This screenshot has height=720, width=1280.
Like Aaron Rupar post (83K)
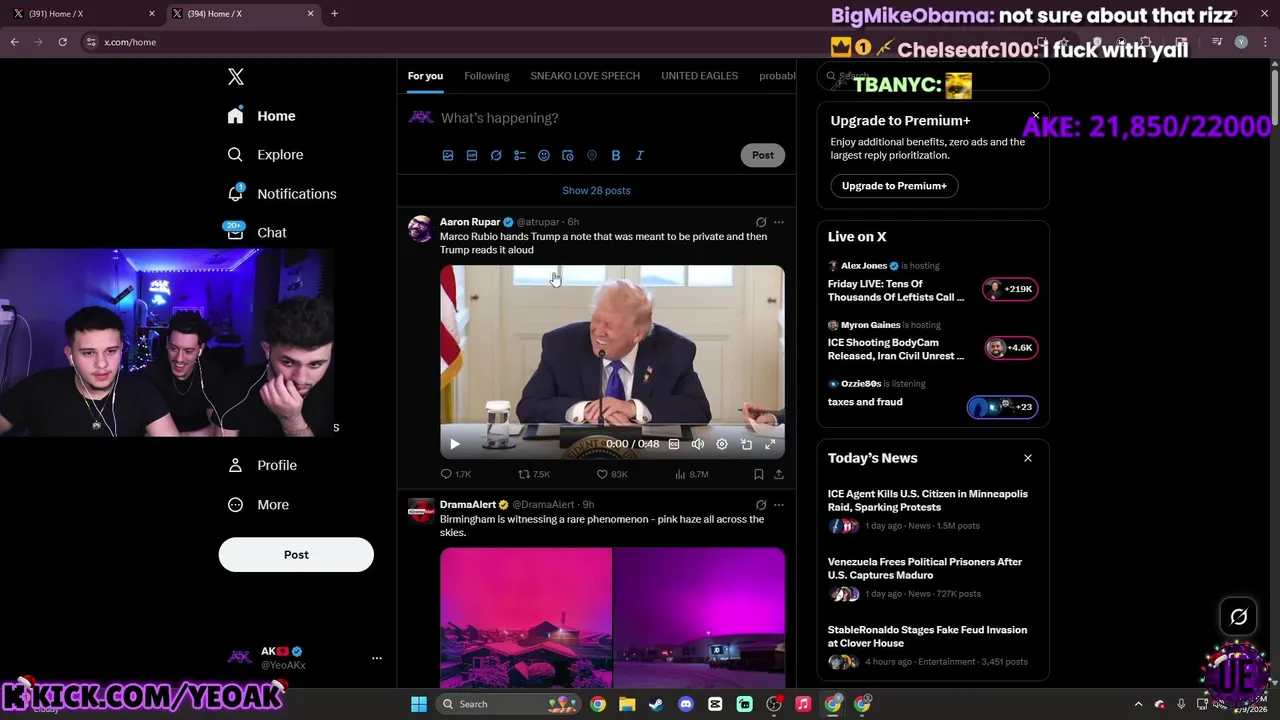pyautogui.click(x=612, y=474)
